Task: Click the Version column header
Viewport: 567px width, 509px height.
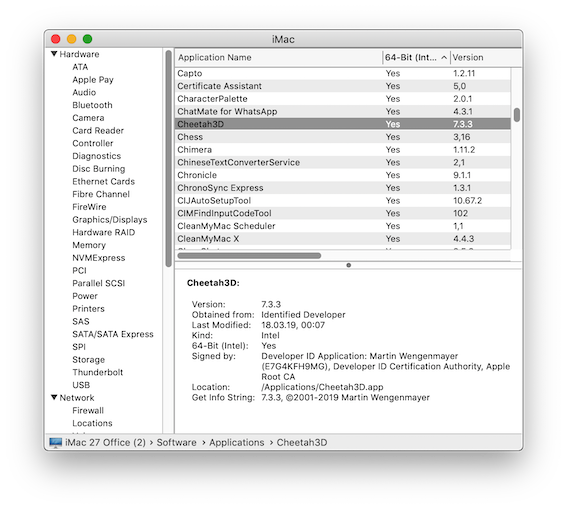Action: pos(486,57)
